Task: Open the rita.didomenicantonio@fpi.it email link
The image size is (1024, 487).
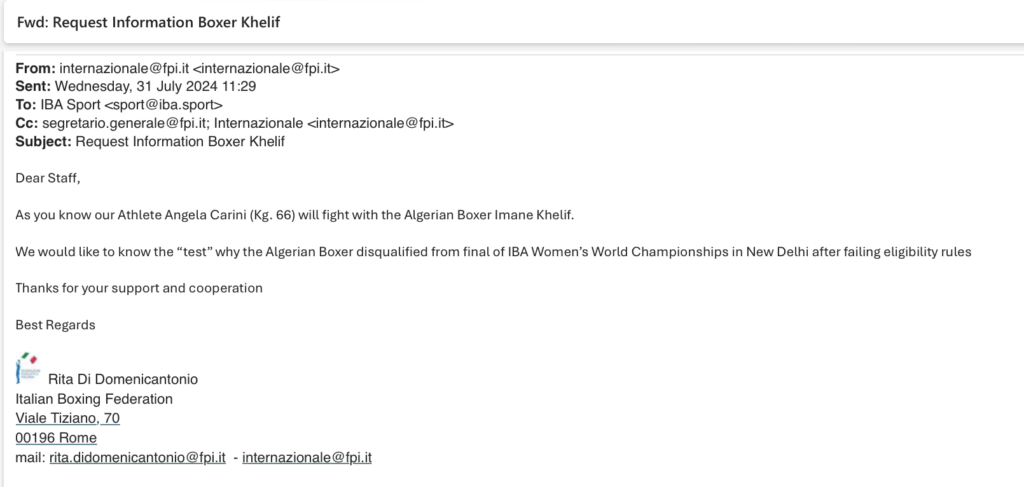Action: (137, 458)
